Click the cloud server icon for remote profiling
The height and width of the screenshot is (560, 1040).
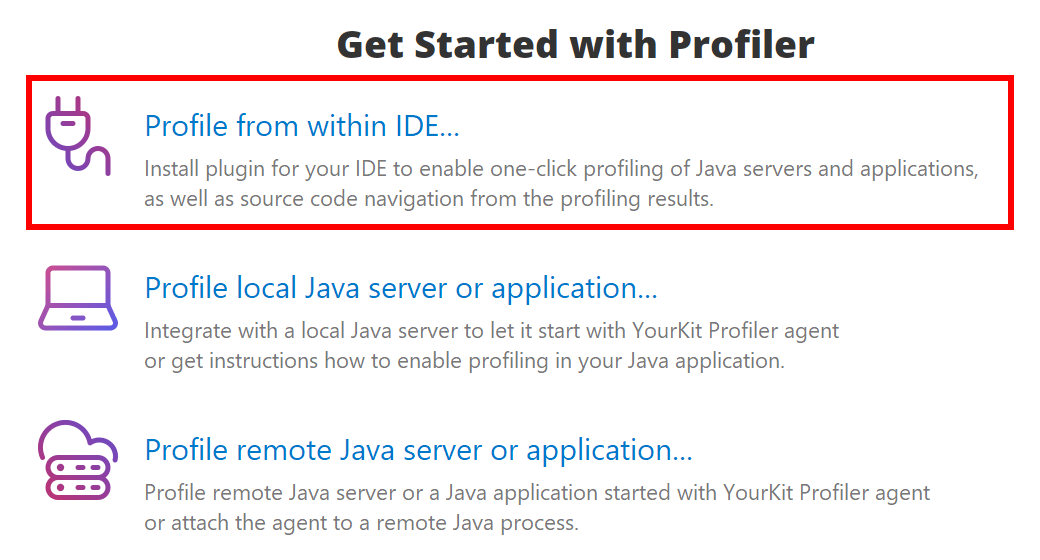(x=78, y=460)
